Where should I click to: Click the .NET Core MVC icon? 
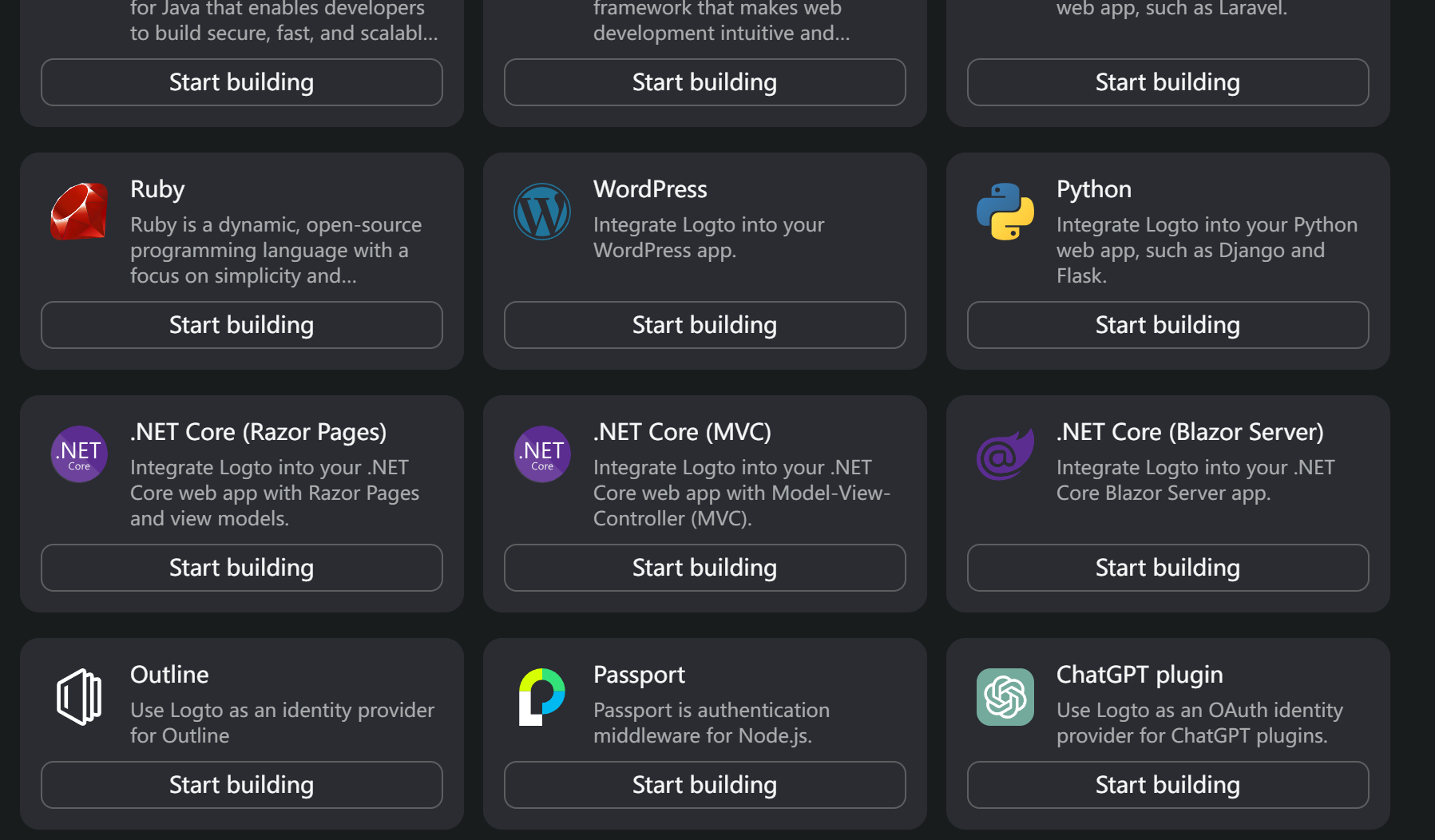tap(542, 454)
